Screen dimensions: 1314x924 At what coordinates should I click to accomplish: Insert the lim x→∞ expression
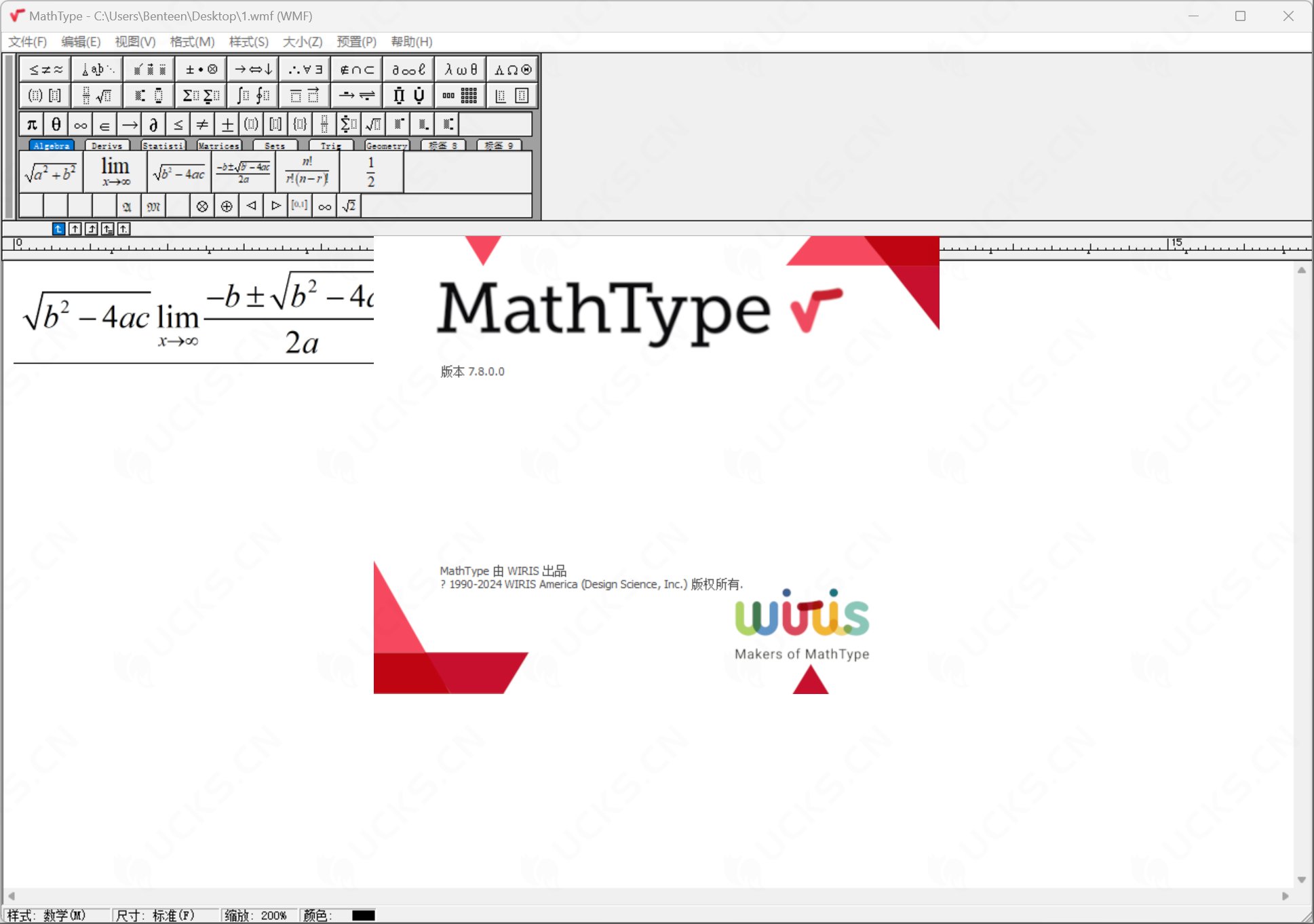(115, 172)
